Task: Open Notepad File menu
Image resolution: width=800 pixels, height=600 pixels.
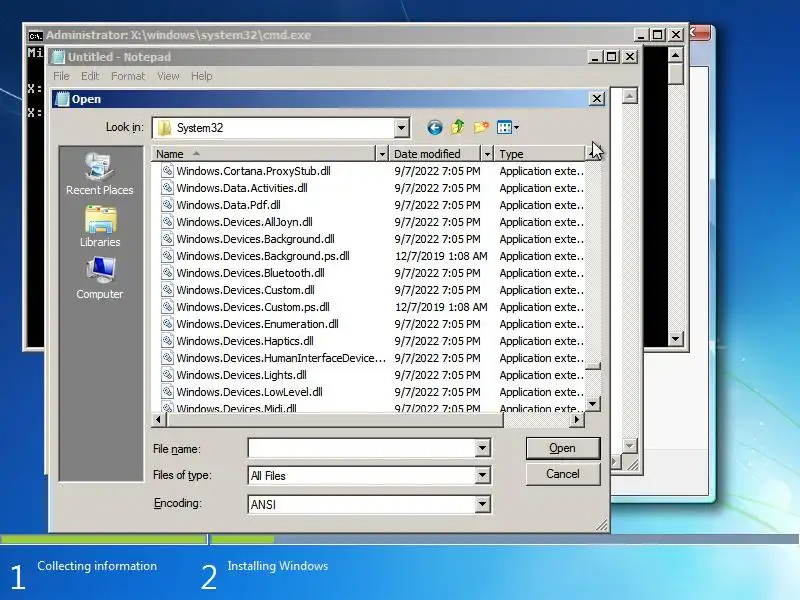Action: coord(61,76)
